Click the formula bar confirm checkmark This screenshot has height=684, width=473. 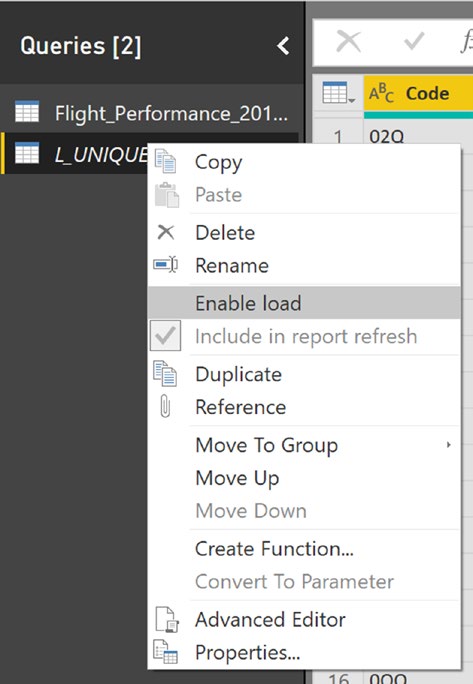click(414, 41)
